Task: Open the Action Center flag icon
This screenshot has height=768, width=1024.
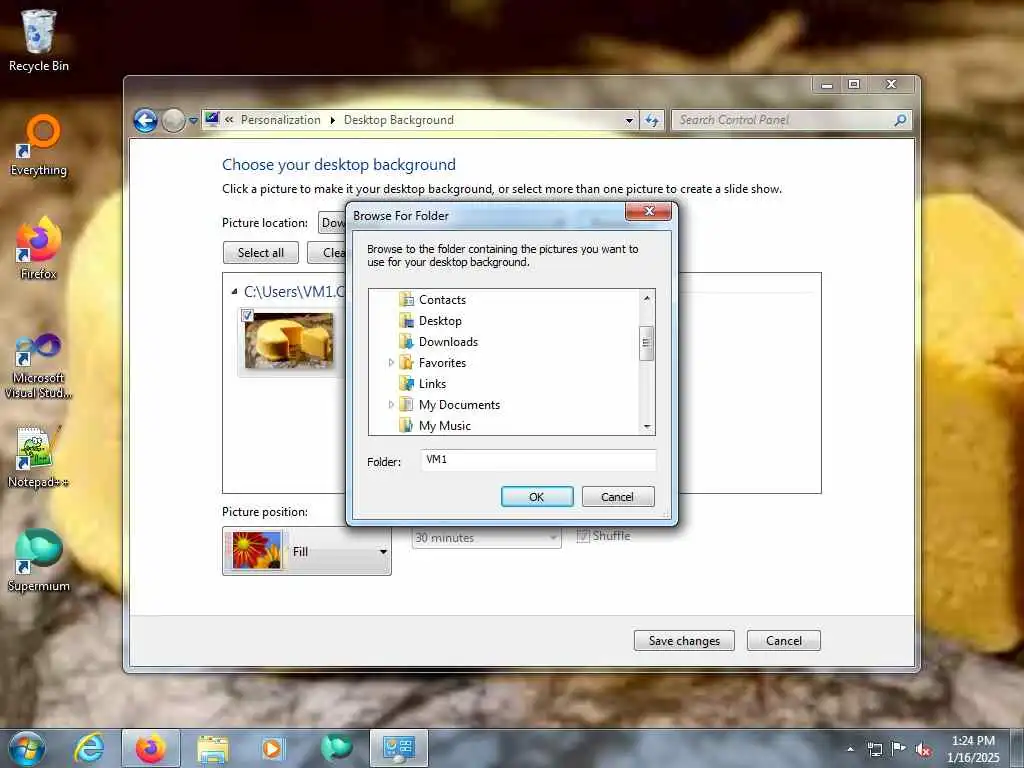Action: click(899, 749)
